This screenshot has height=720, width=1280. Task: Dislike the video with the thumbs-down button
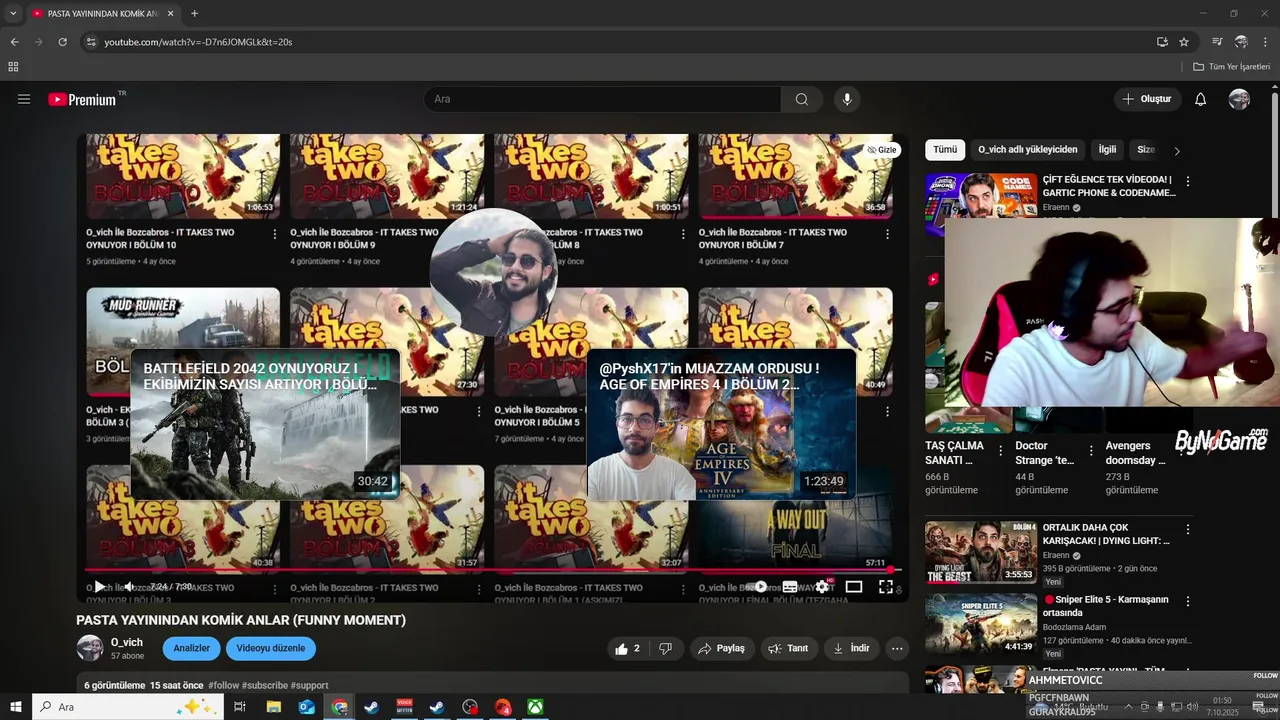coord(666,648)
